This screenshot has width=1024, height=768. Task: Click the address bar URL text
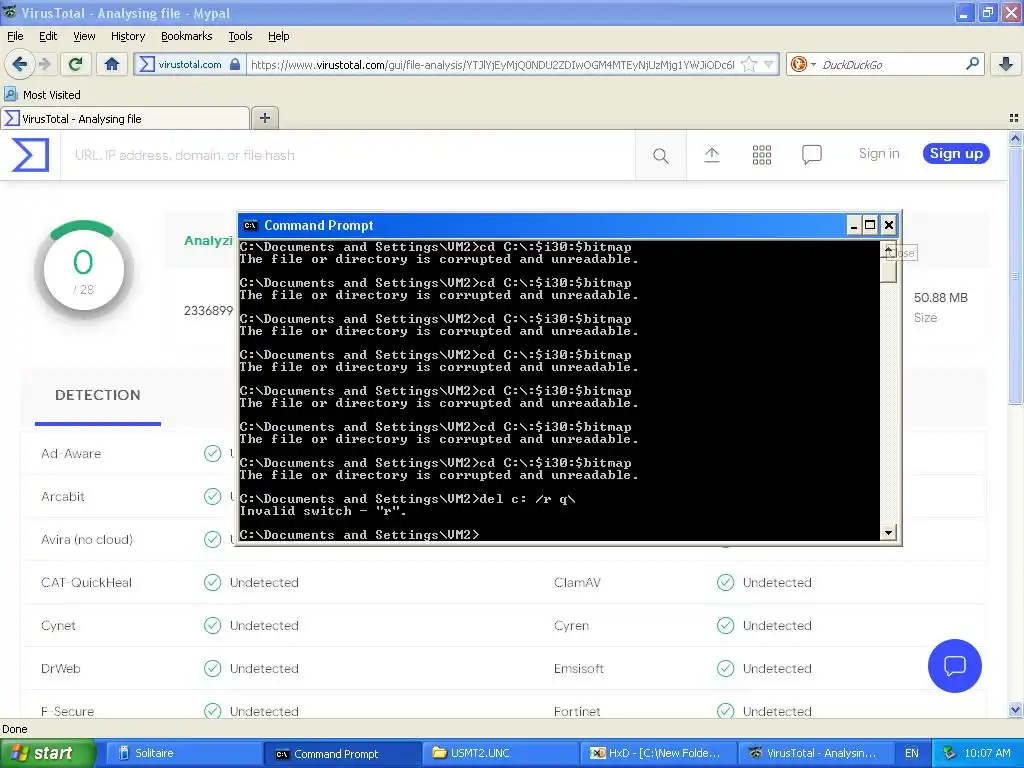pos(492,65)
